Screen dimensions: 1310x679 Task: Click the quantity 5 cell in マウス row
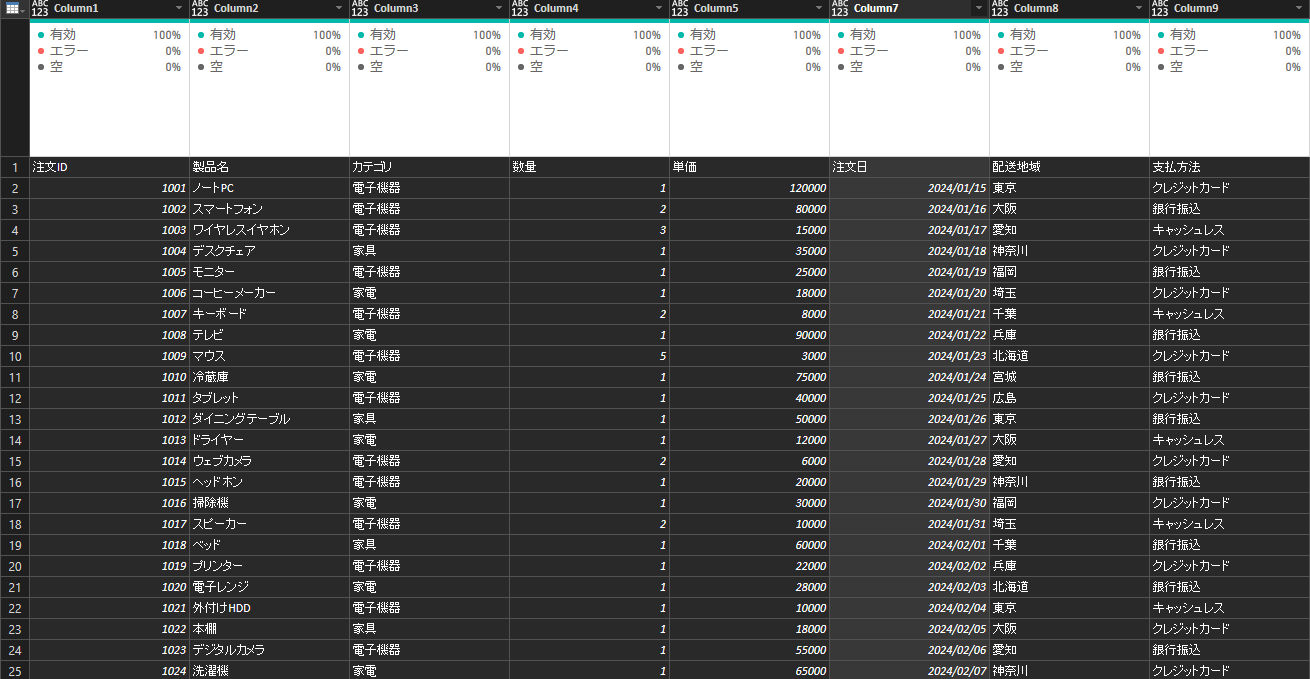590,356
